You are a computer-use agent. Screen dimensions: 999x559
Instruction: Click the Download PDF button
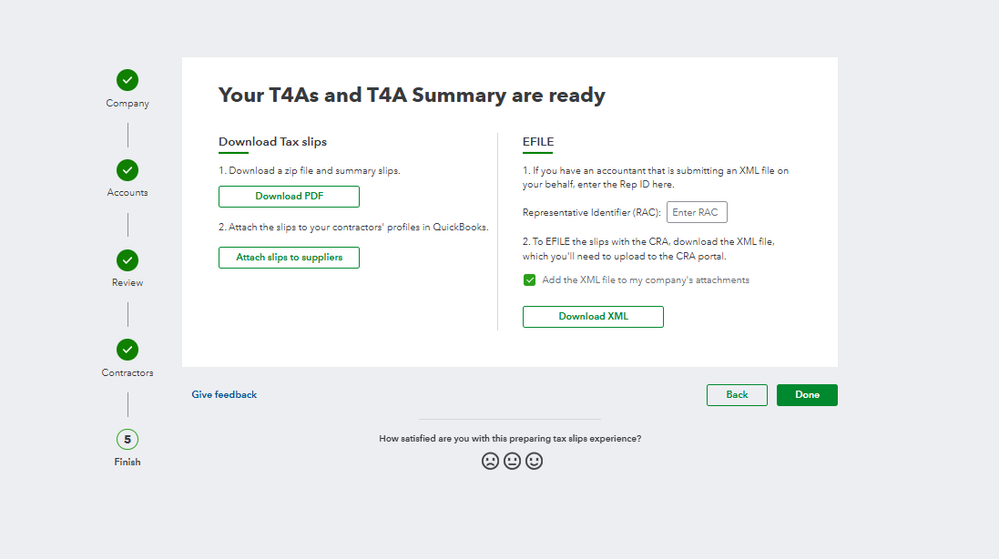point(289,196)
